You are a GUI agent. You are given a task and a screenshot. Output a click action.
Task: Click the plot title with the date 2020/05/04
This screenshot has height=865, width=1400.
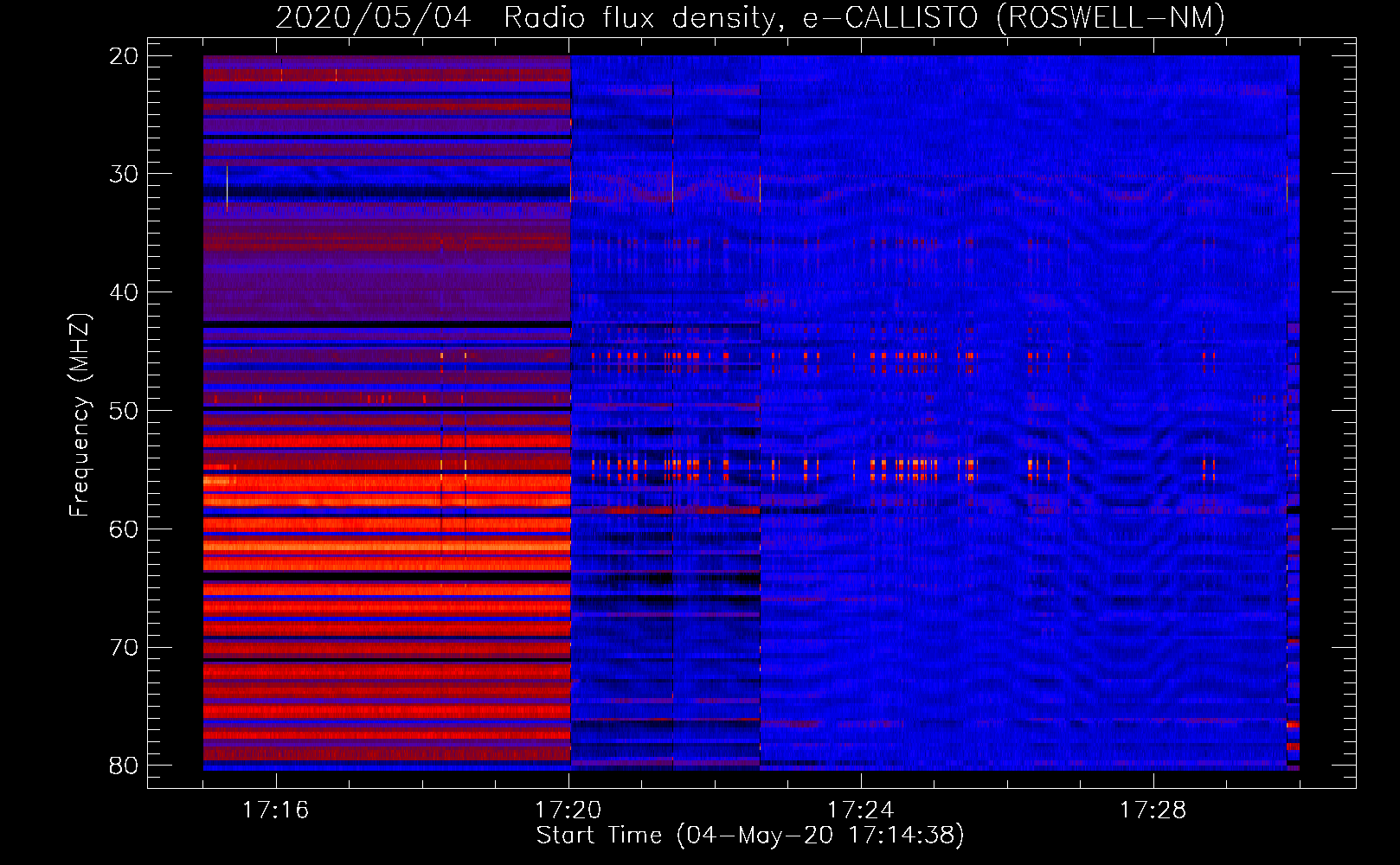click(x=750, y=18)
